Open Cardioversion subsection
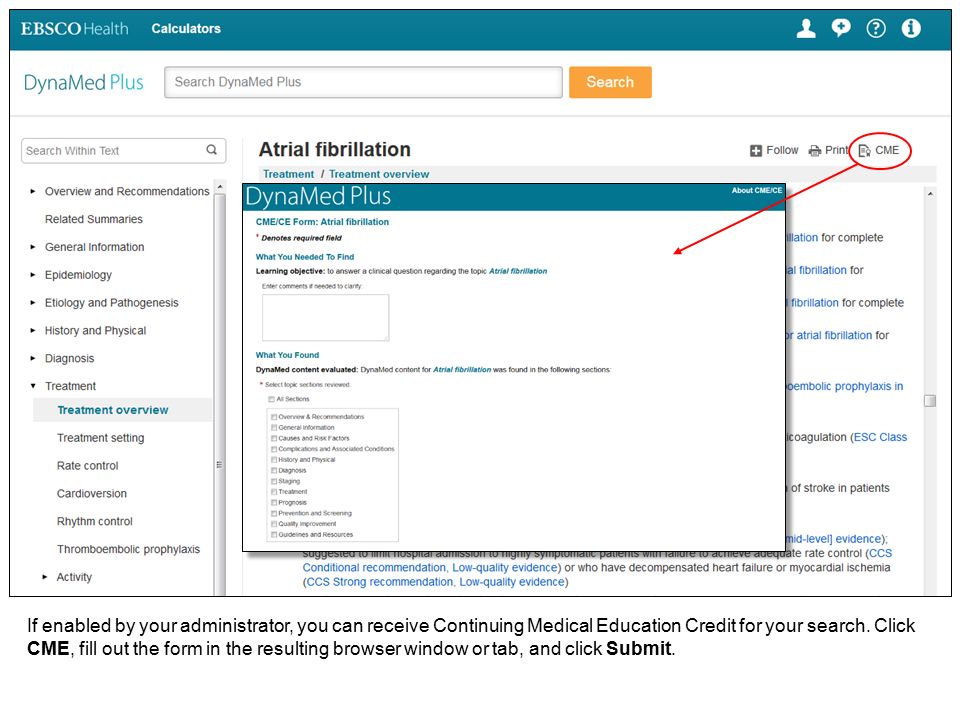 tap(92, 493)
